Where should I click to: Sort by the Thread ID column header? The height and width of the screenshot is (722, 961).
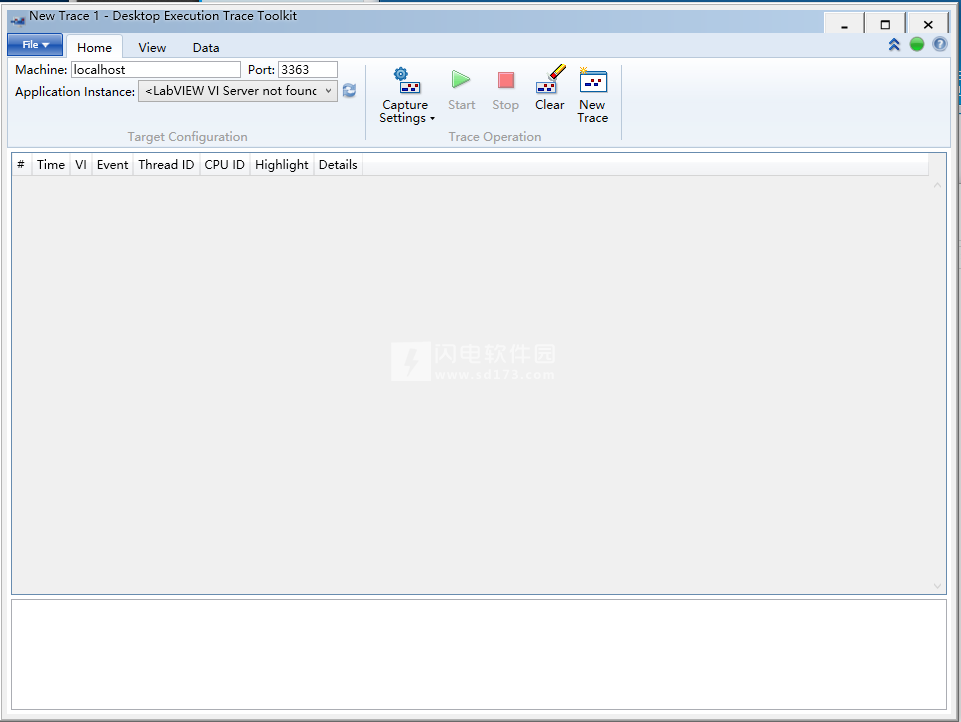pyautogui.click(x=166, y=164)
